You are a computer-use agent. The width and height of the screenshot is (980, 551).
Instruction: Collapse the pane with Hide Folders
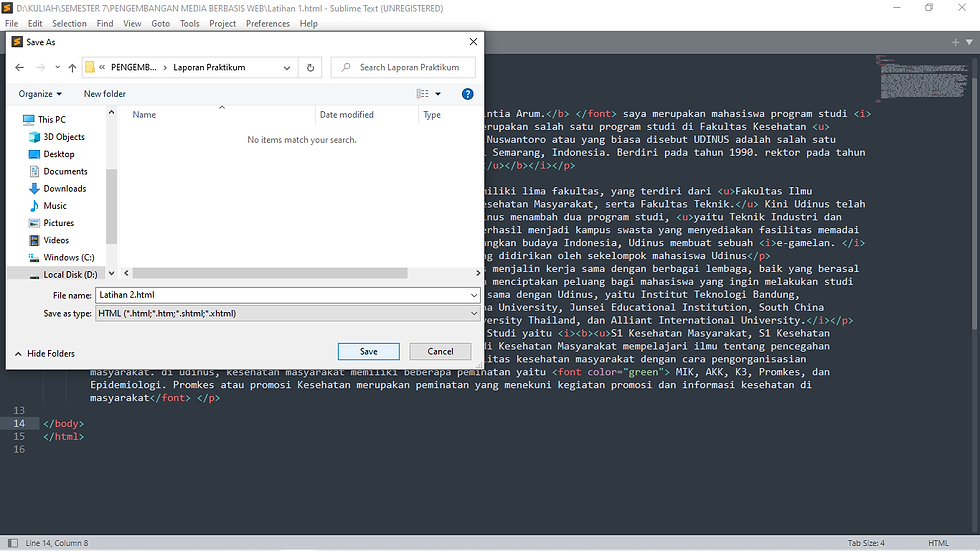(44, 354)
